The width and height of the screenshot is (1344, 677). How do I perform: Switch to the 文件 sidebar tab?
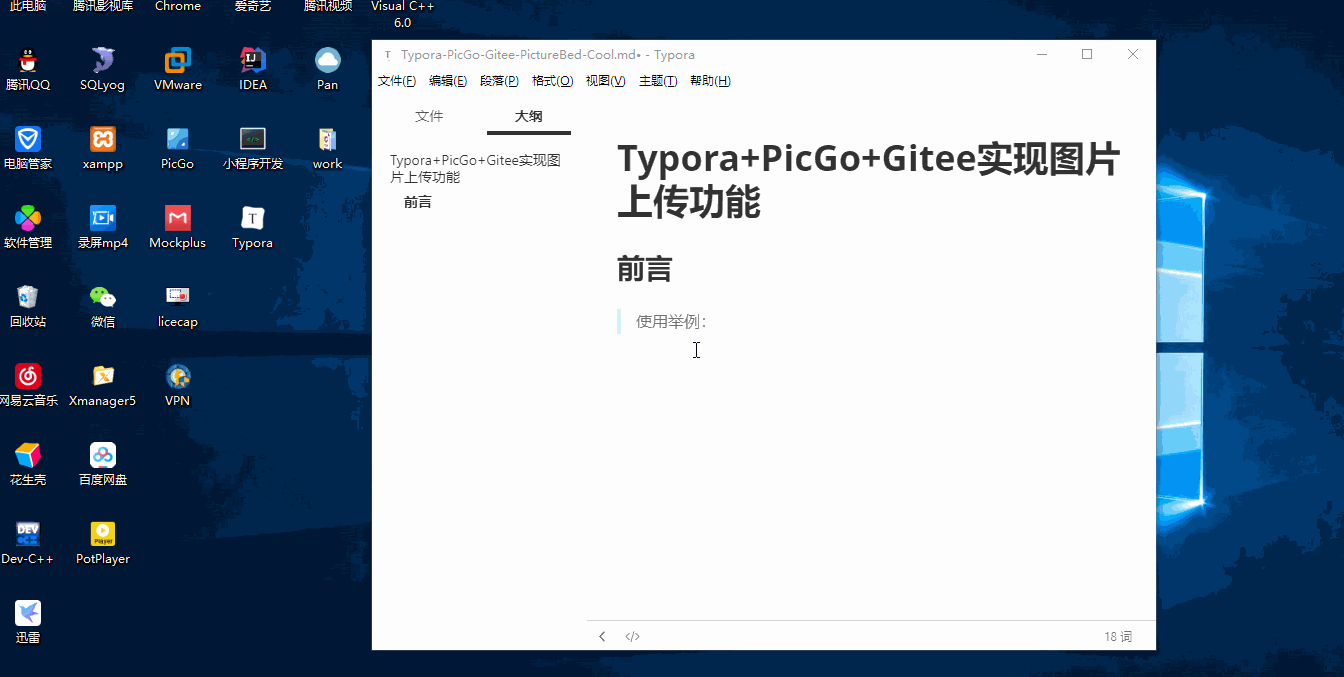coord(429,116)
